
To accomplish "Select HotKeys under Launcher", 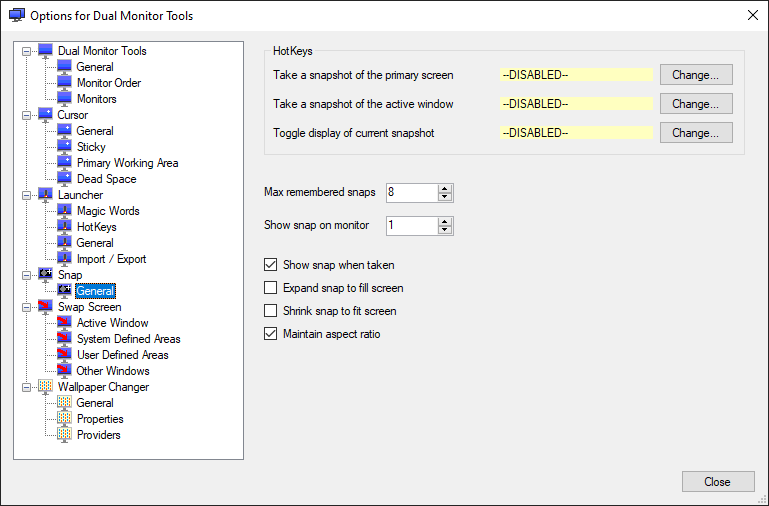I will pos(97,227).
